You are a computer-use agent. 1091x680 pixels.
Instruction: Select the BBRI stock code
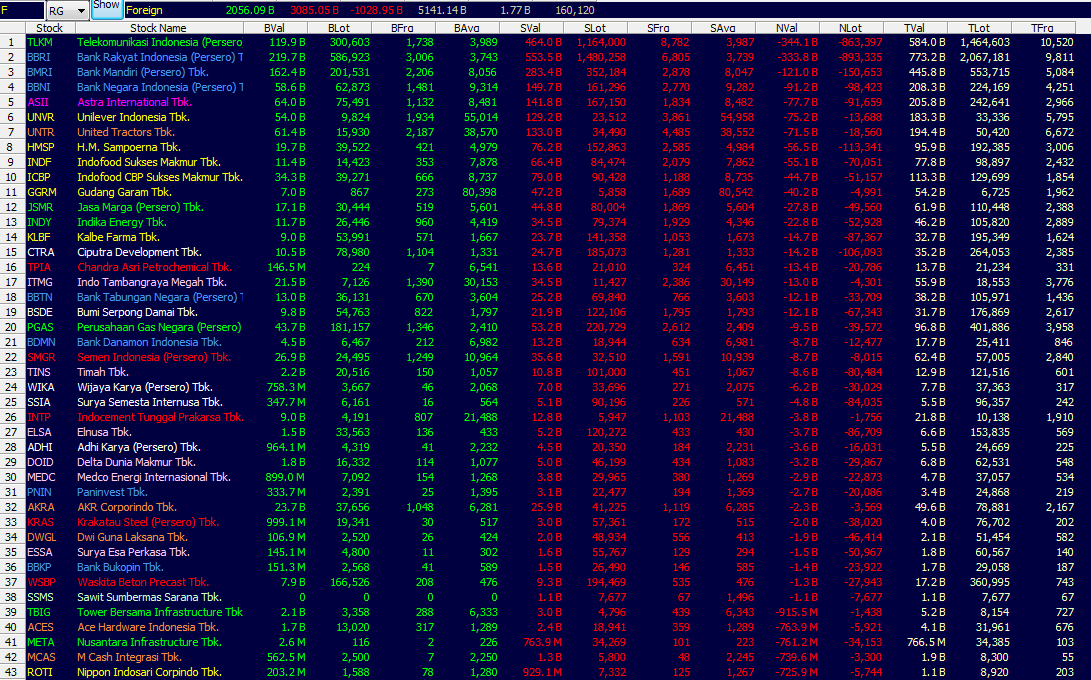click(39, 57)
